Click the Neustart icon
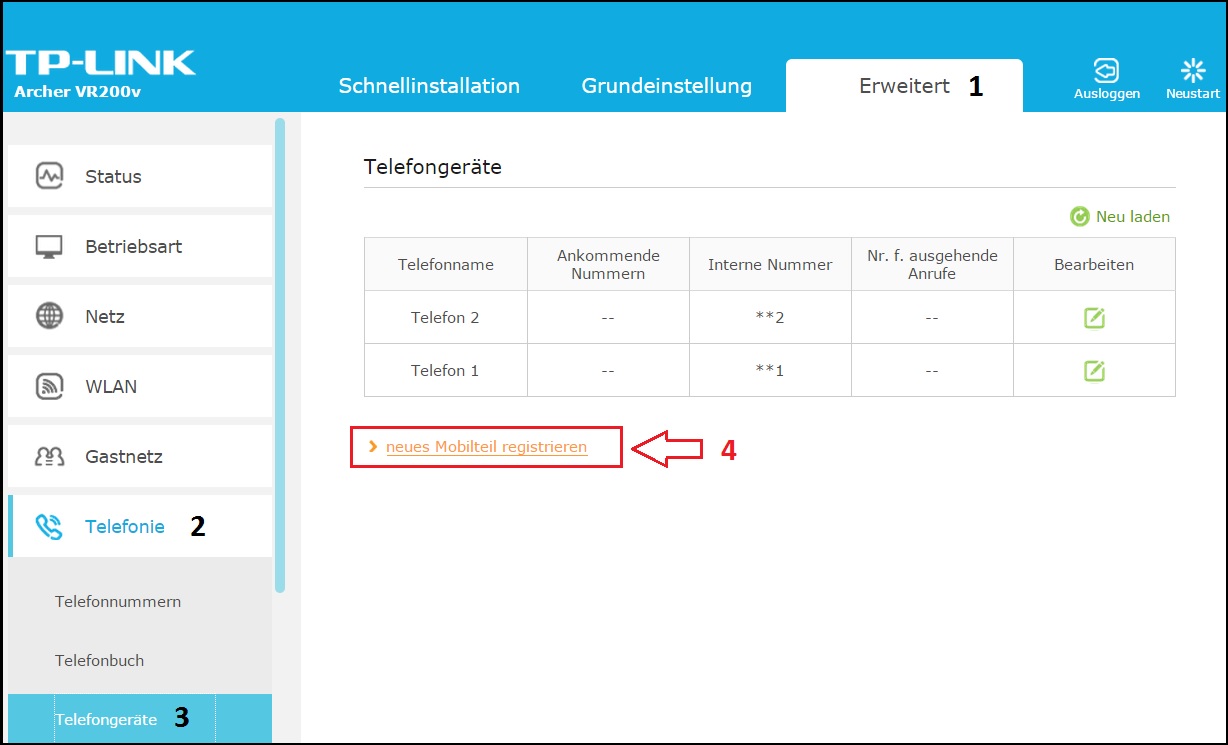1228x745 pixels. [1192, 68]
